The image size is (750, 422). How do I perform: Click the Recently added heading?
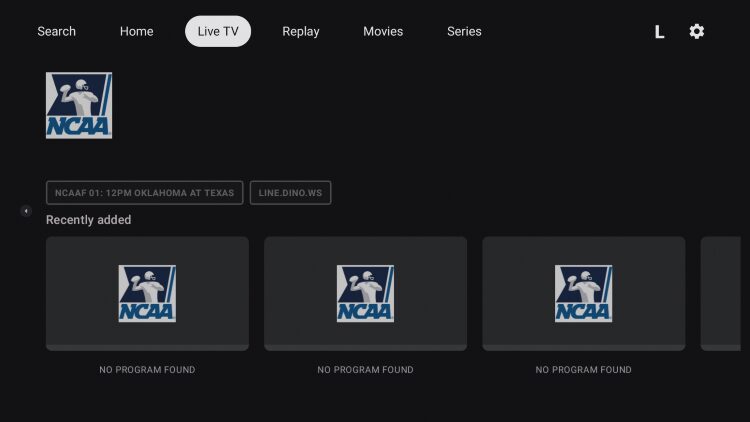click(88, 220)
